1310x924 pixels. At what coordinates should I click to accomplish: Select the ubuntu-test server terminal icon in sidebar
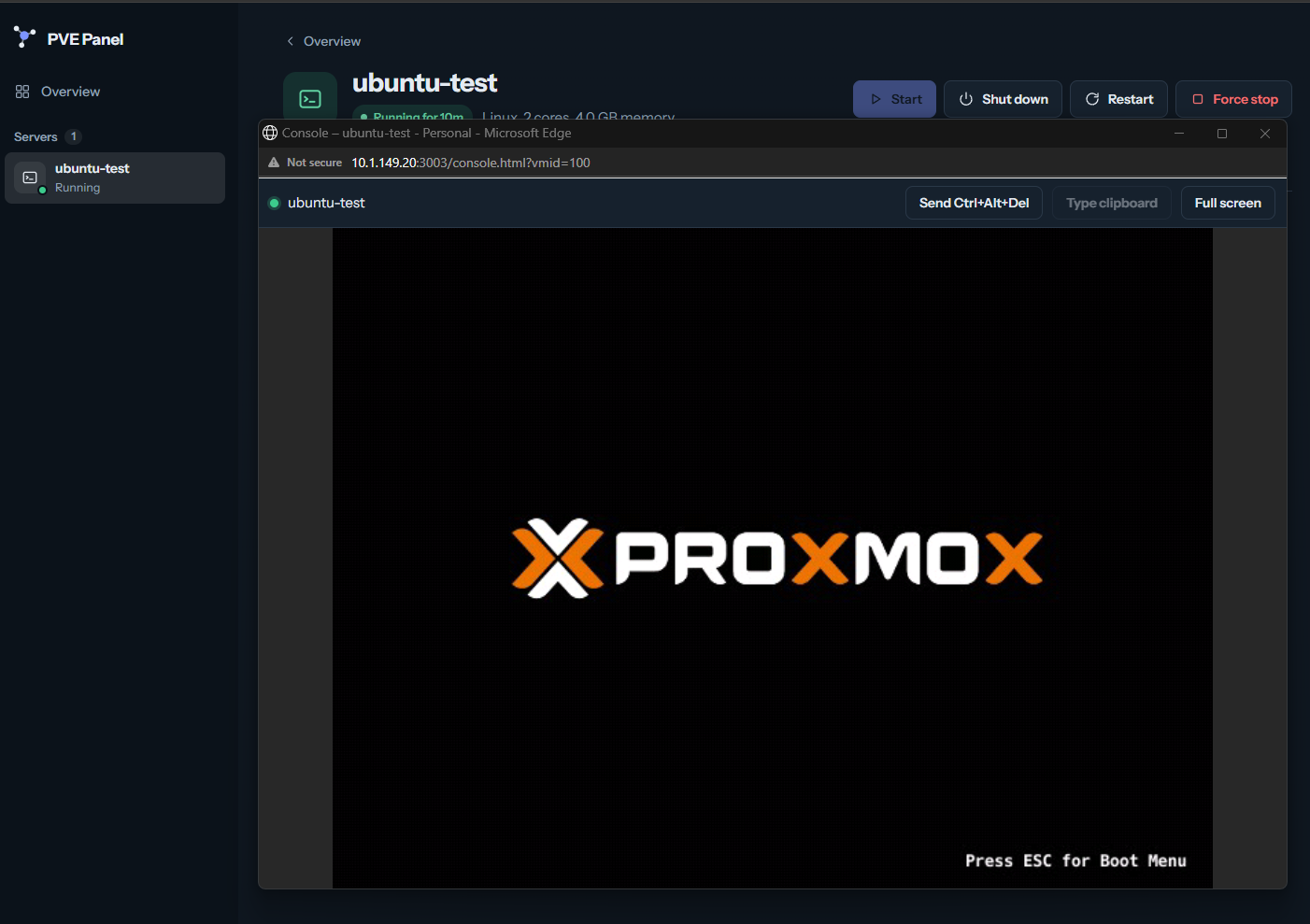[30, 178]
